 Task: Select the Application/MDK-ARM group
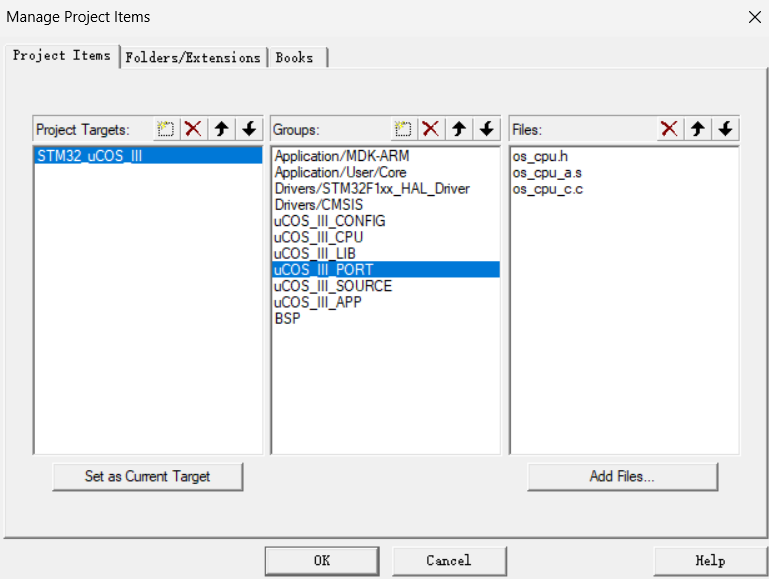(x=385, y=156)
